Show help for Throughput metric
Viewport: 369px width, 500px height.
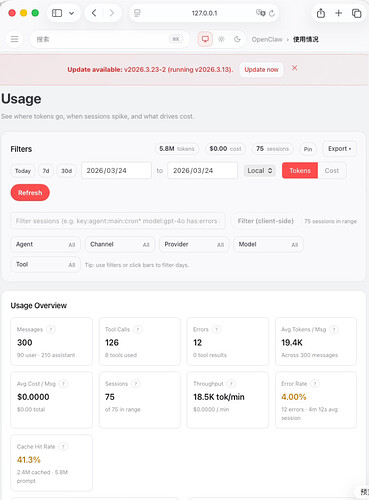[x=231, y=384]
